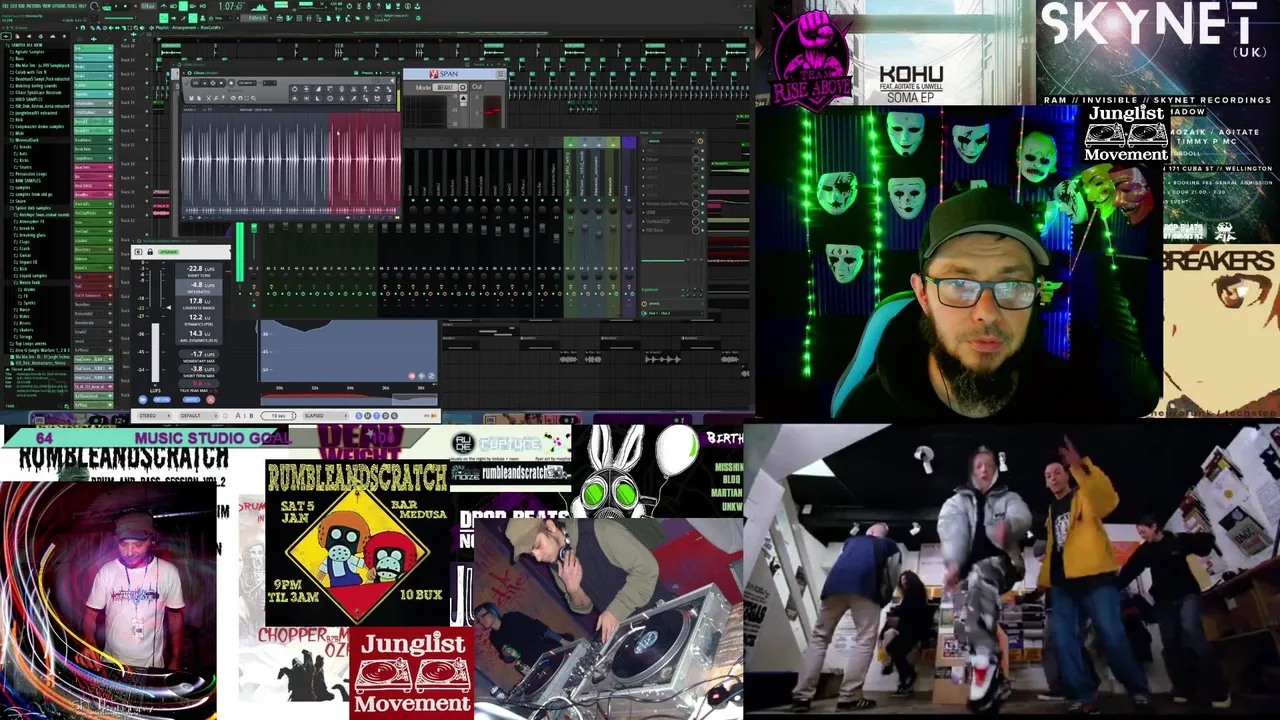The width and height of the screenshot is (1280, 720).
Task: Open the (none) input dropdown in mixer panel
Action: tap(670, 141)
